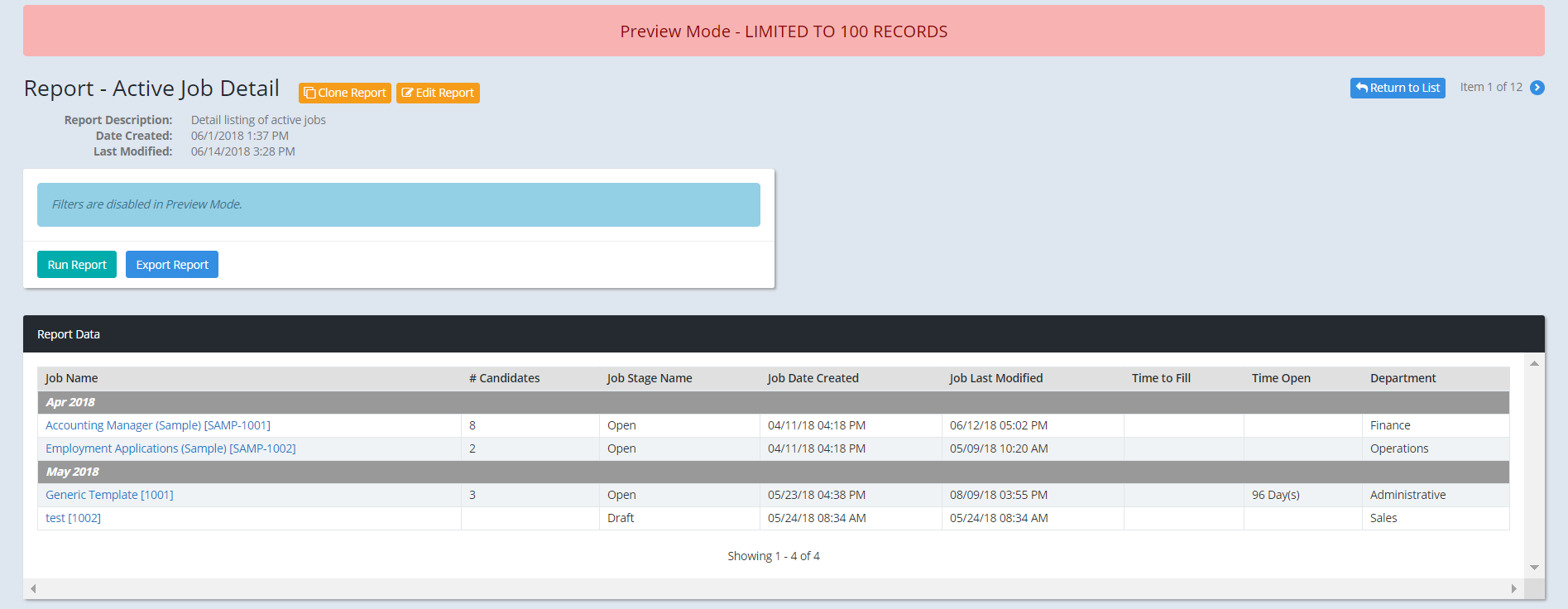The image size is (1568, 609).
Task: Click candidates count 8 for Accounting Manager
Action: click(x=530, y=425)
